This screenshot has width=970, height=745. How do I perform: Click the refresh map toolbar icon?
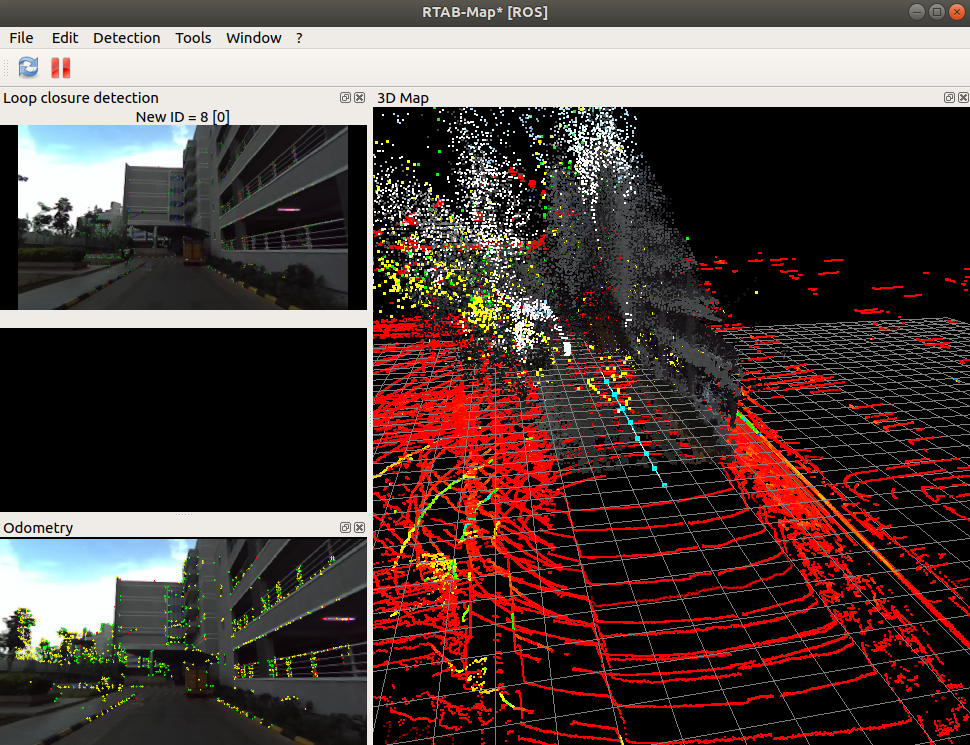28,68
